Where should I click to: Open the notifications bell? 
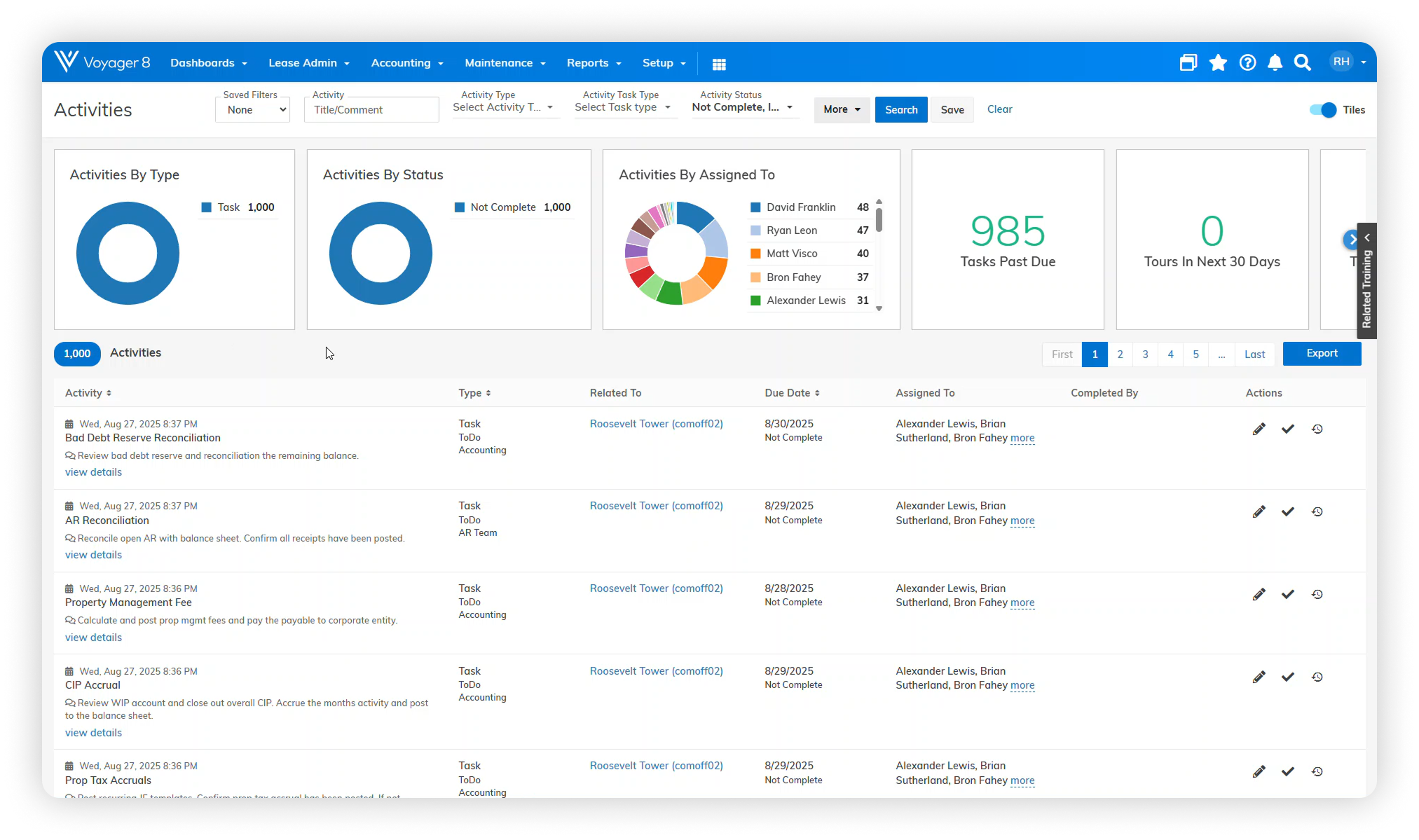pyautogui.click(x=1275, y=63)
